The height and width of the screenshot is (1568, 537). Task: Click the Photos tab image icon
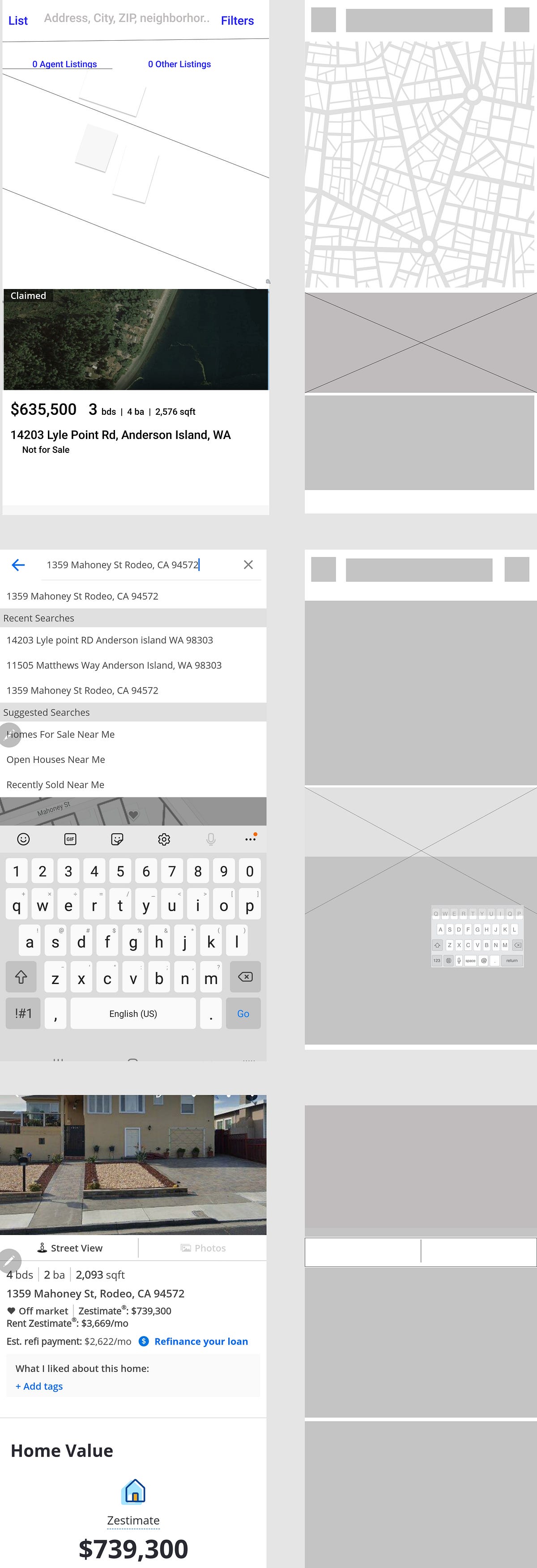[186, 1248]
